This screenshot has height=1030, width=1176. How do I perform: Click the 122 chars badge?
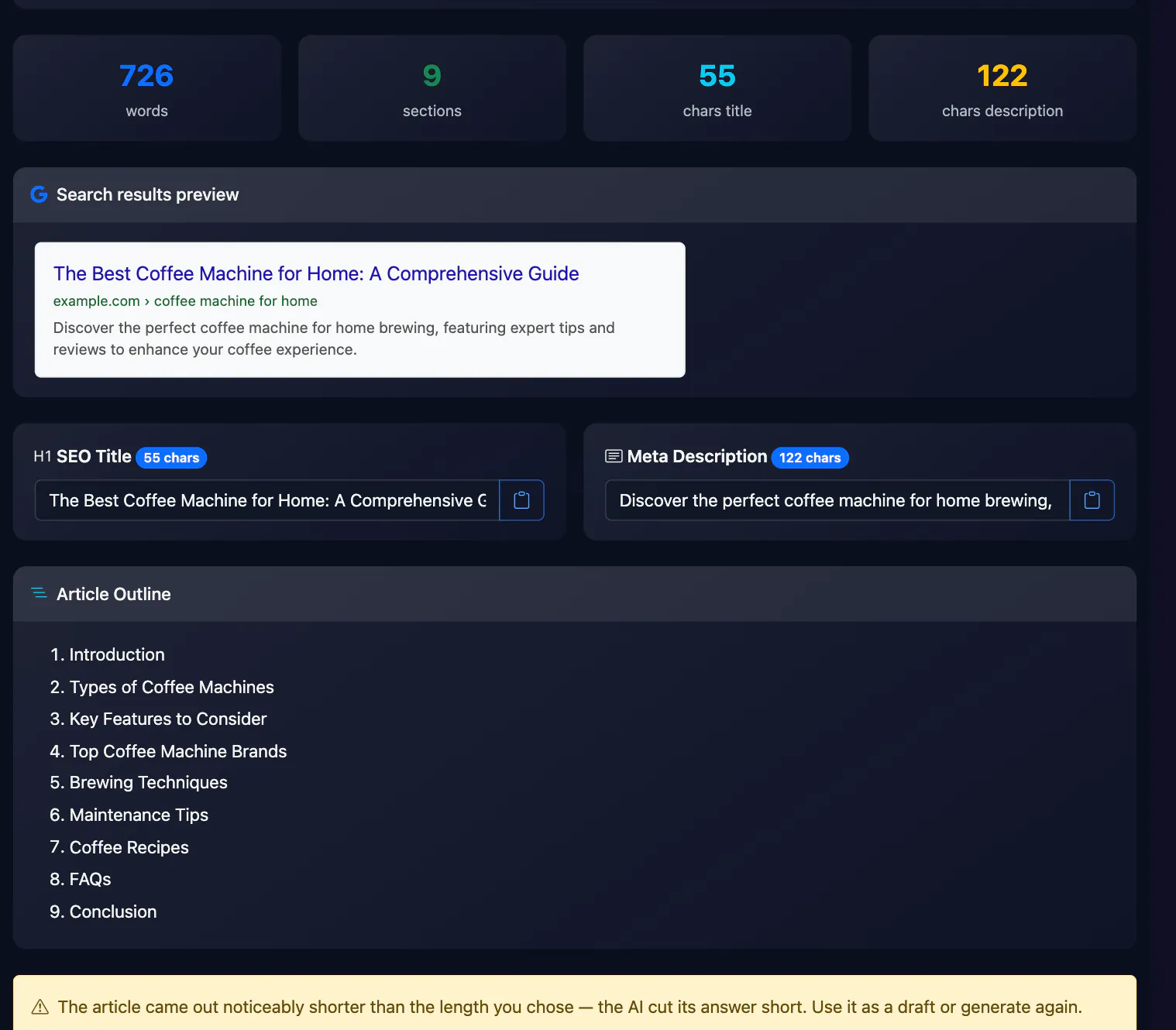coord(810,458)
